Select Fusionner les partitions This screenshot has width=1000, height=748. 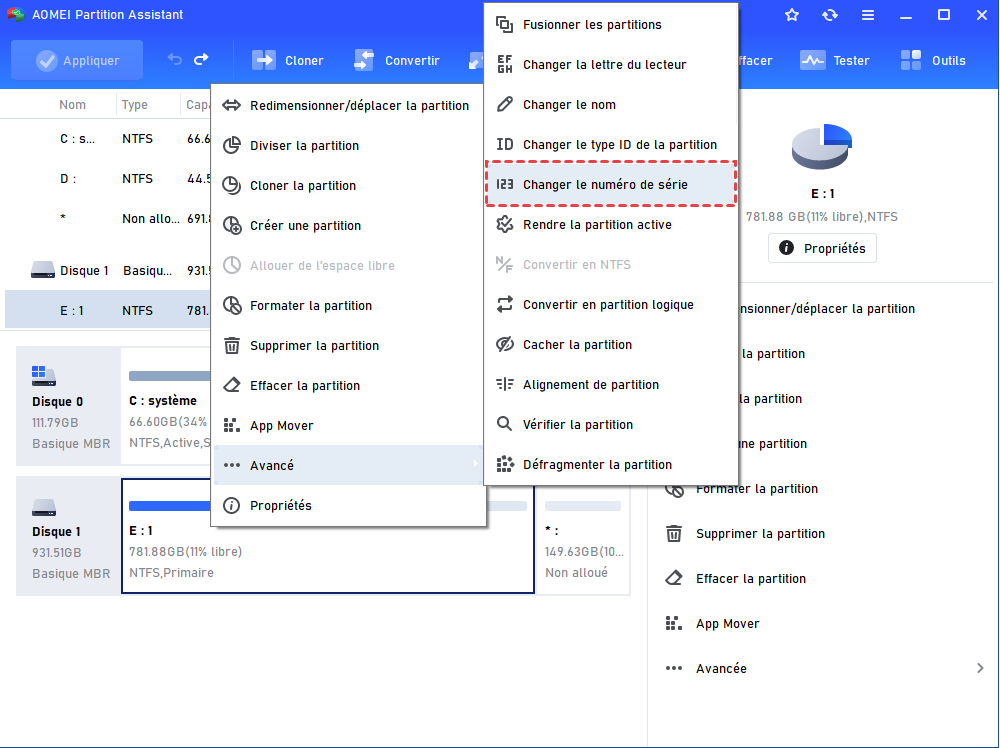(611, 25)
